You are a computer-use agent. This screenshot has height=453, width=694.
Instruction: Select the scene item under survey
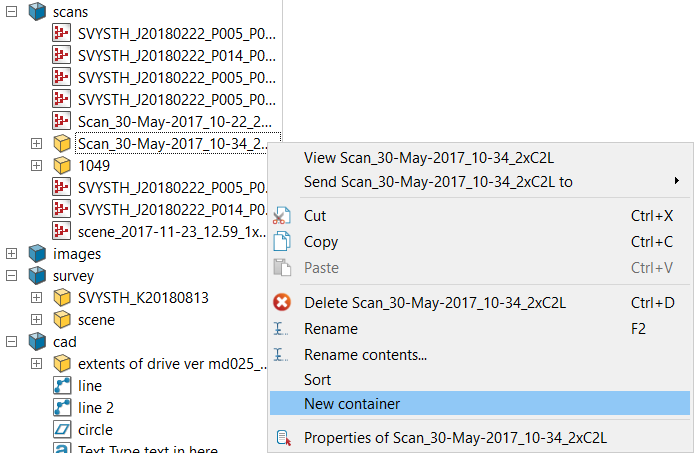pos(96,320)
